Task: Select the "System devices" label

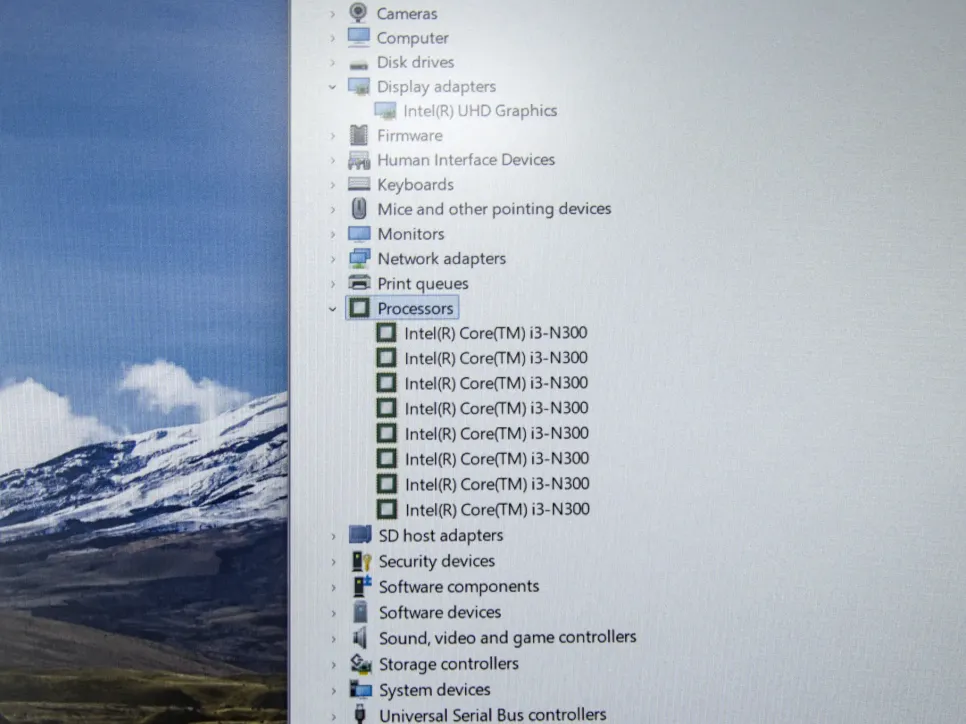Action: [434, 690]
